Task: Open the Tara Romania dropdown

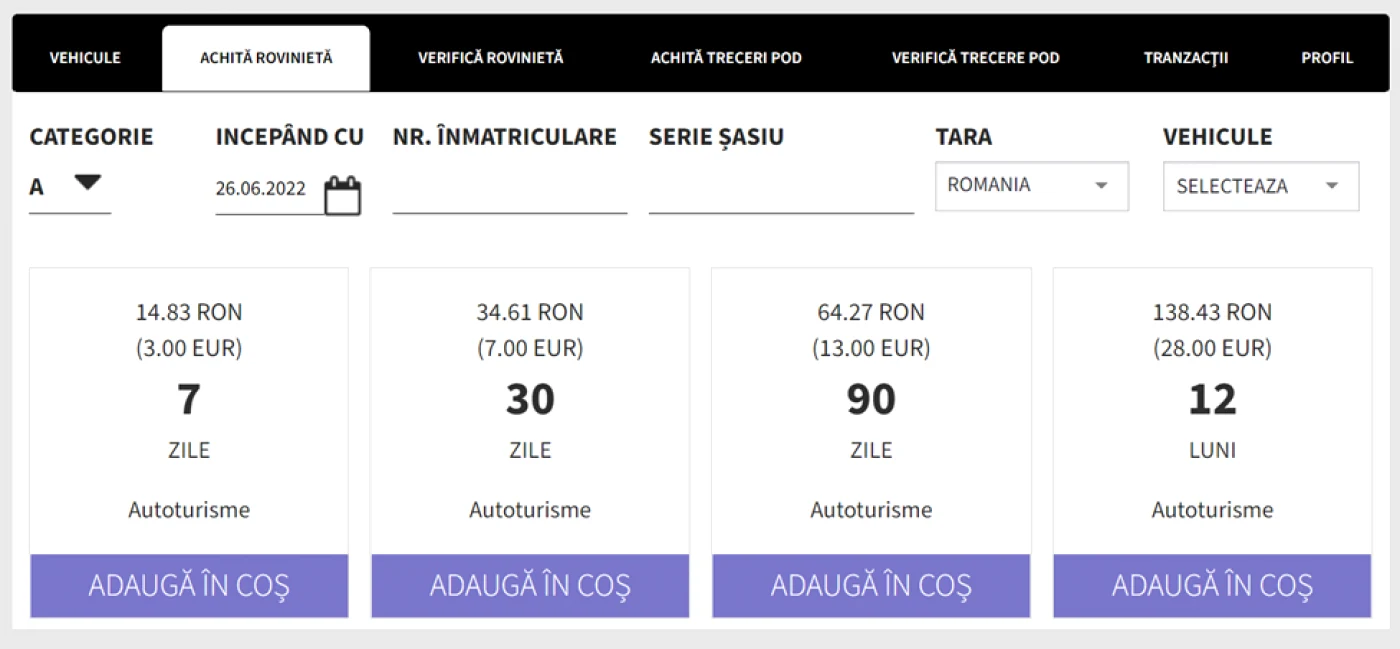Action: (1031, 186)
